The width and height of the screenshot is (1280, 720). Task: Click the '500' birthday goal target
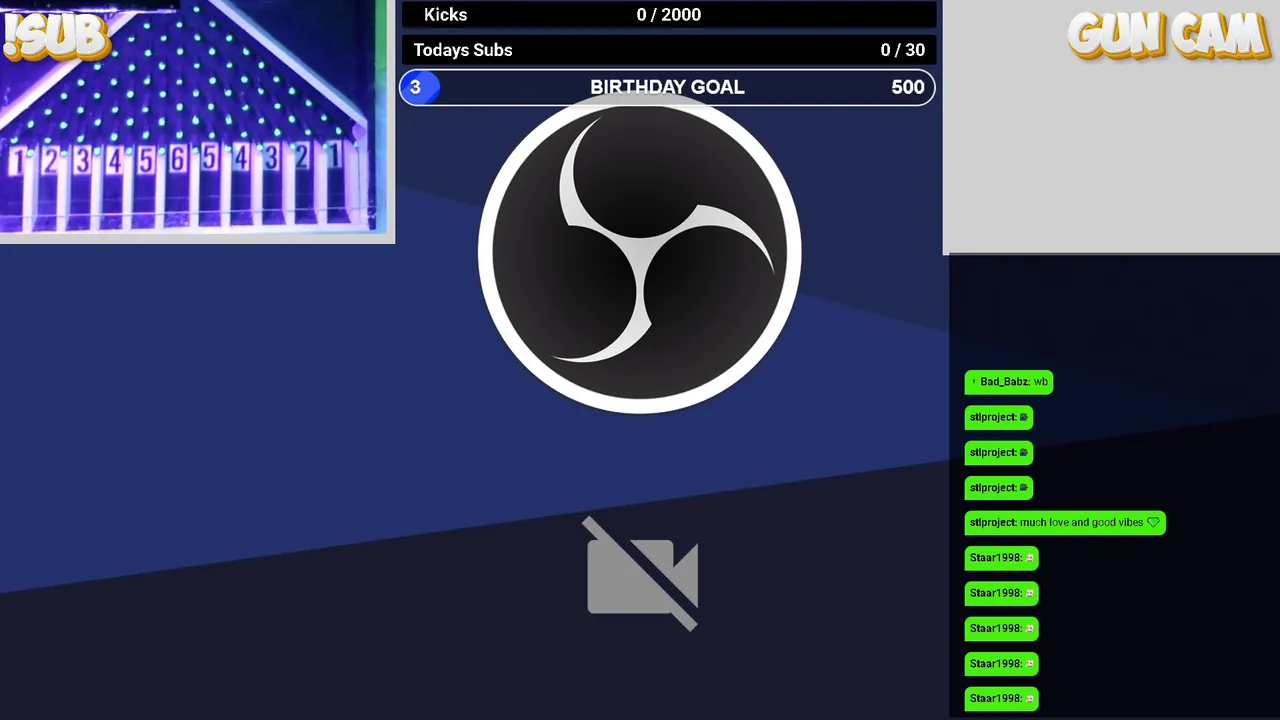click(x=907, y=88)
